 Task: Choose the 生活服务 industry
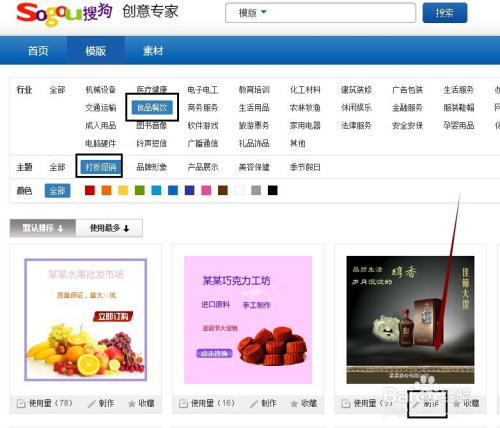[x=459, y=90]
